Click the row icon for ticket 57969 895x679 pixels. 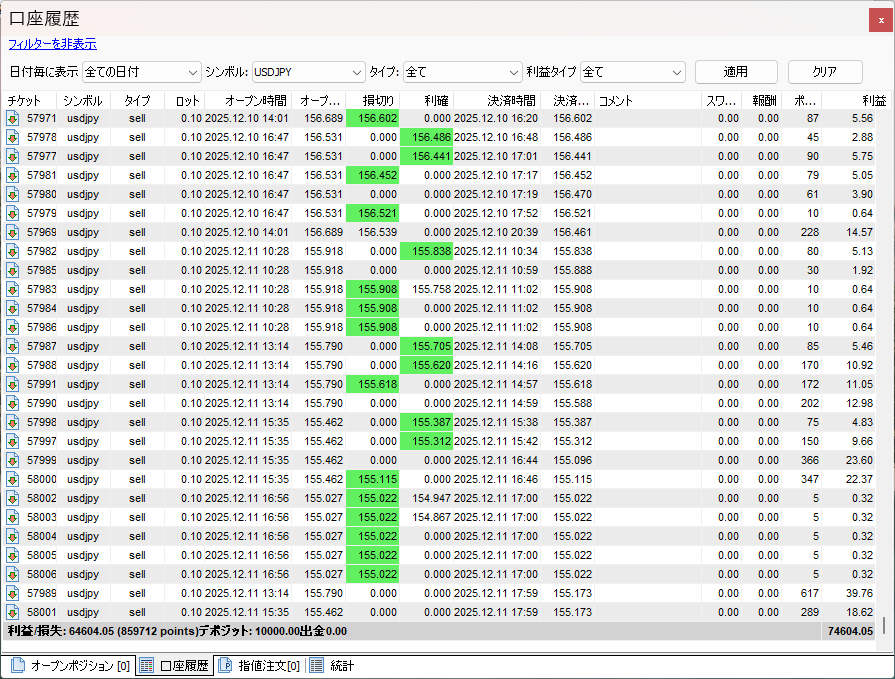point(13,232)
